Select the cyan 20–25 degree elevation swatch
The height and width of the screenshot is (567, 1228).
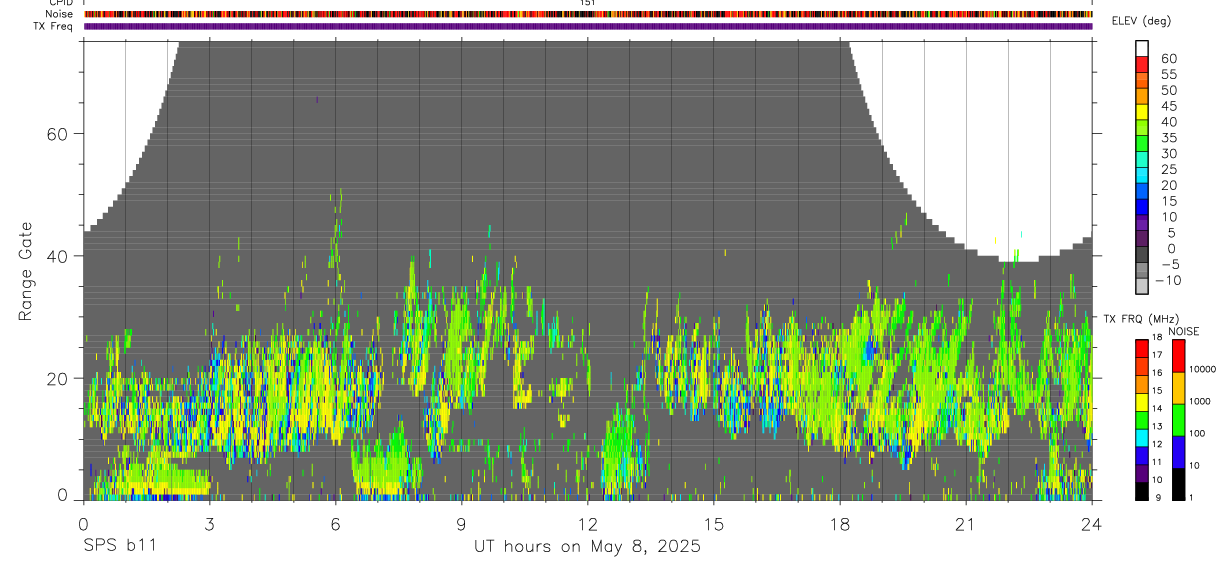point(1142,174)
